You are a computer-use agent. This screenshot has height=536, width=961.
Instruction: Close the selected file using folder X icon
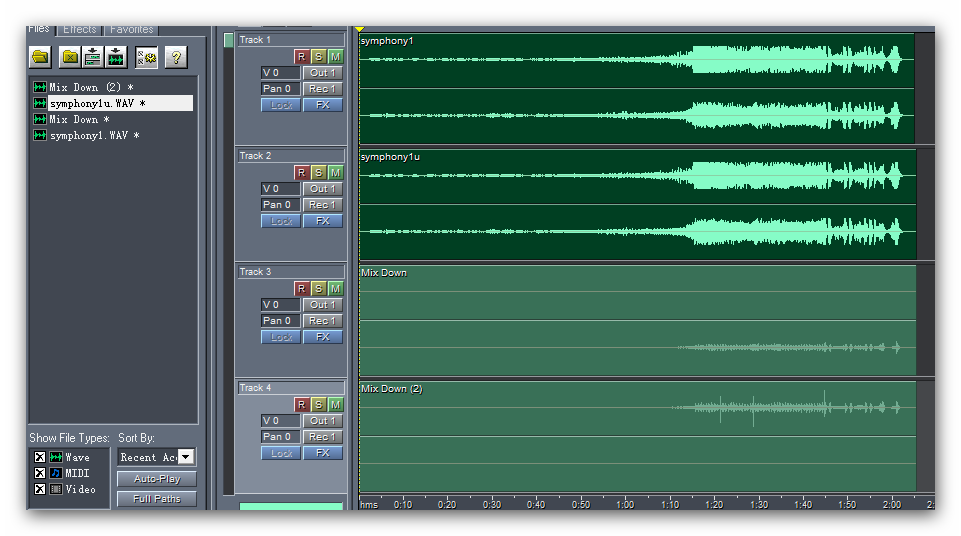click(x=70, y=58)
